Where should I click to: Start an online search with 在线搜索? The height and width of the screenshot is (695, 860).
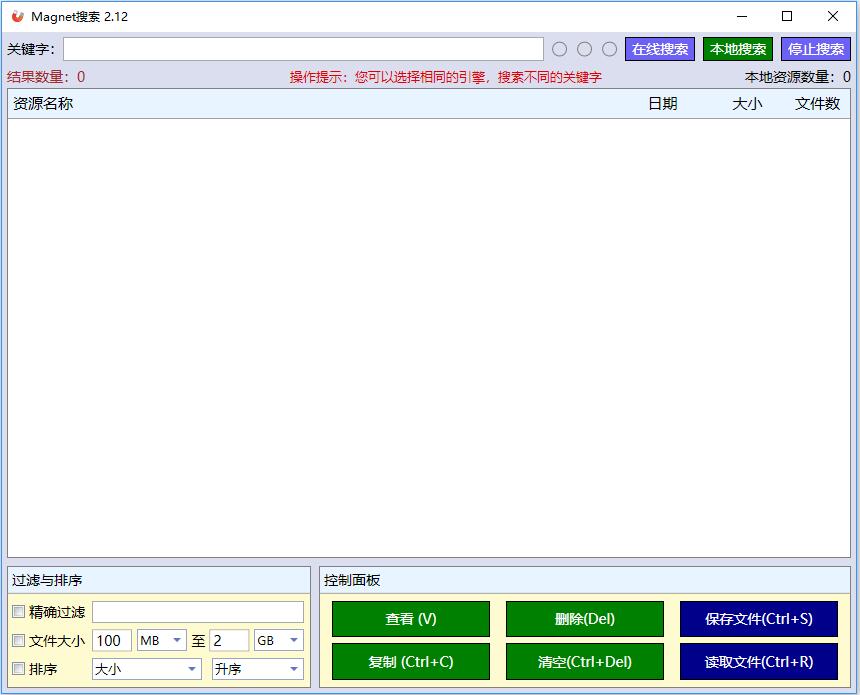(x=660, y=48)
